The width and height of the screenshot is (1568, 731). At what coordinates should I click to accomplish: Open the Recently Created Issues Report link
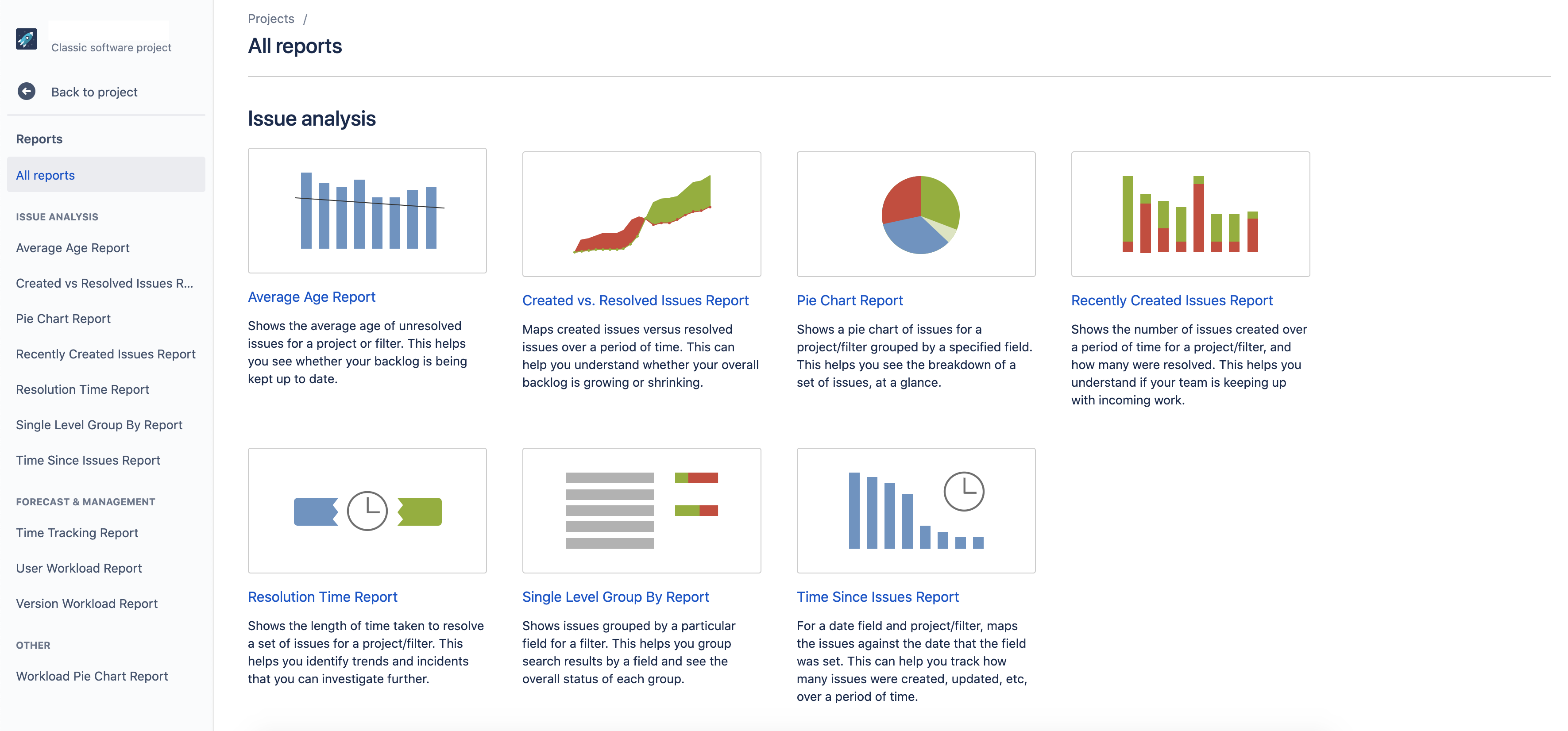1172,300
